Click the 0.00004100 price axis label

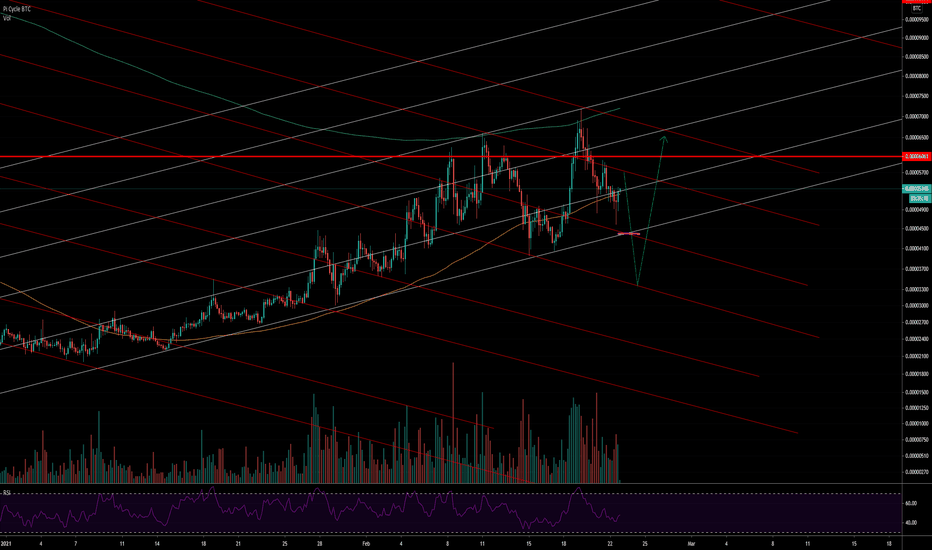click(917, 248)
